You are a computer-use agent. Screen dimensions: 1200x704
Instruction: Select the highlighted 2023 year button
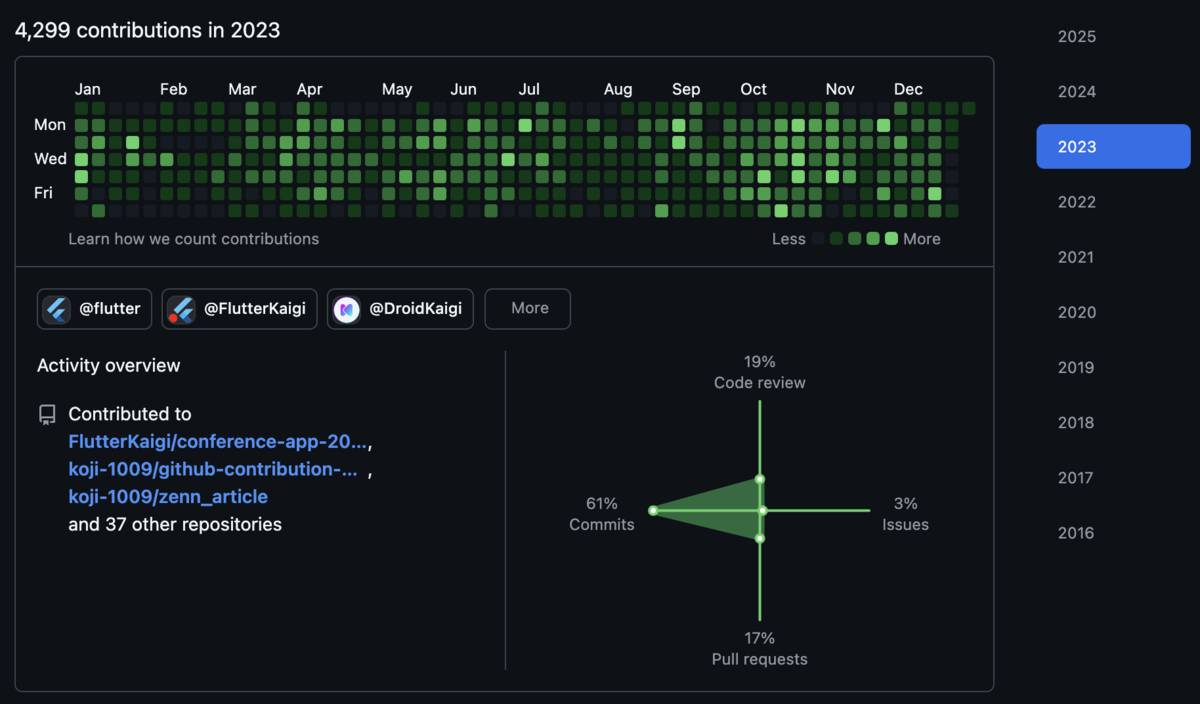point(1113,147)
